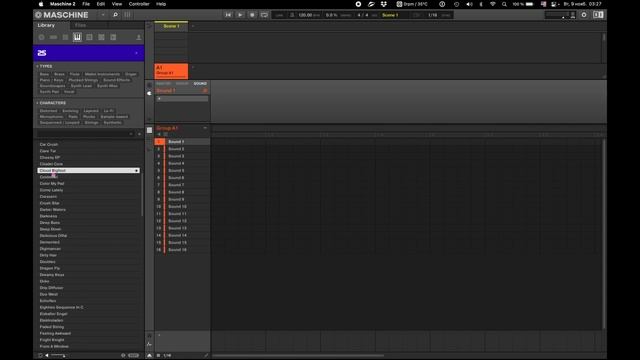The width and height of the screenshot is (640, 360).
Task: Toggle the pencil paint icon at editor bottom
Action: tap(207, 356)
